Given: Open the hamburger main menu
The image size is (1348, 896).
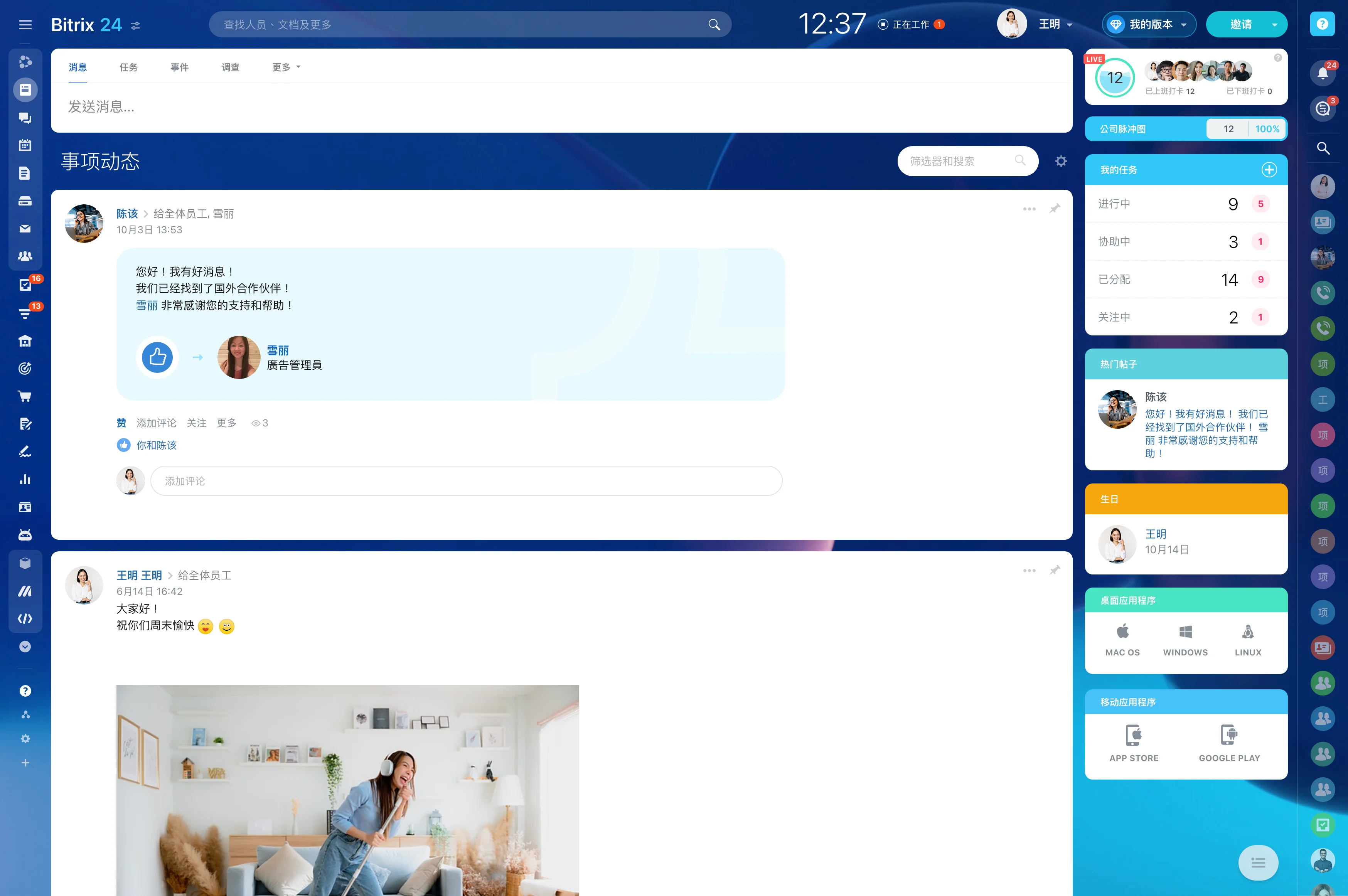Looking at the screenshot, I should click(x=25, y=25).
